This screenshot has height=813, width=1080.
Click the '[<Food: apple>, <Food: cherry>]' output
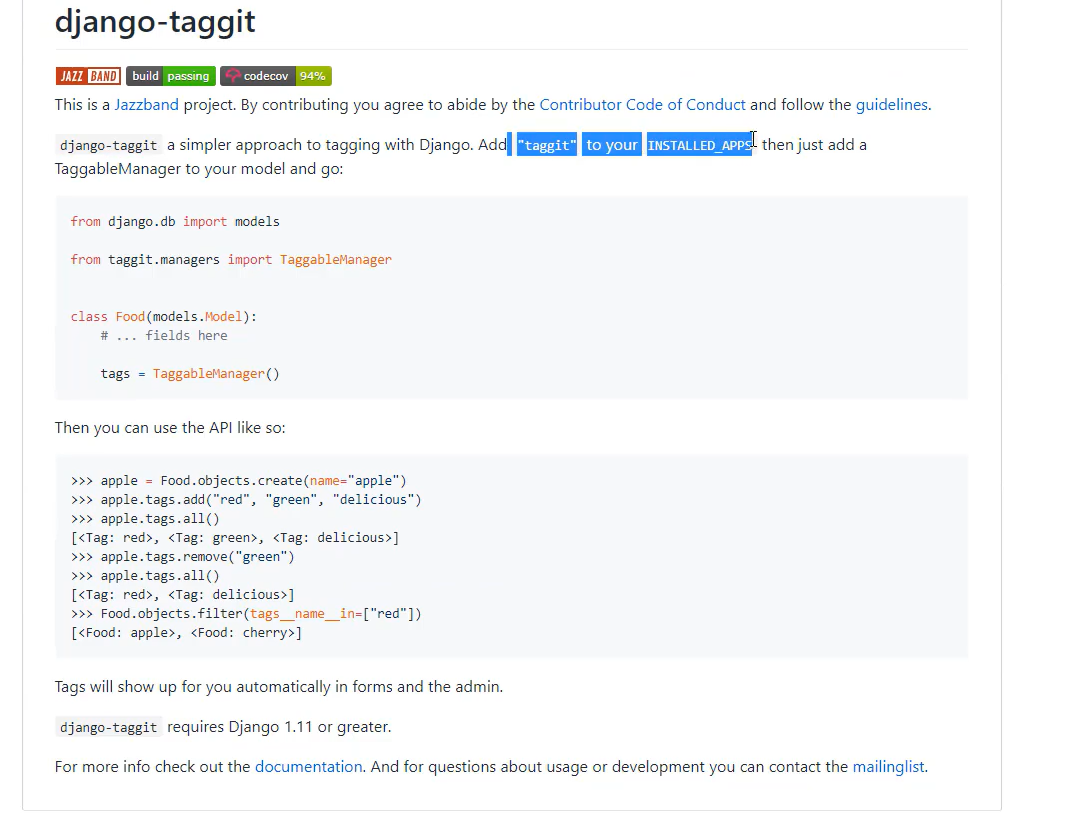[186, 632]
